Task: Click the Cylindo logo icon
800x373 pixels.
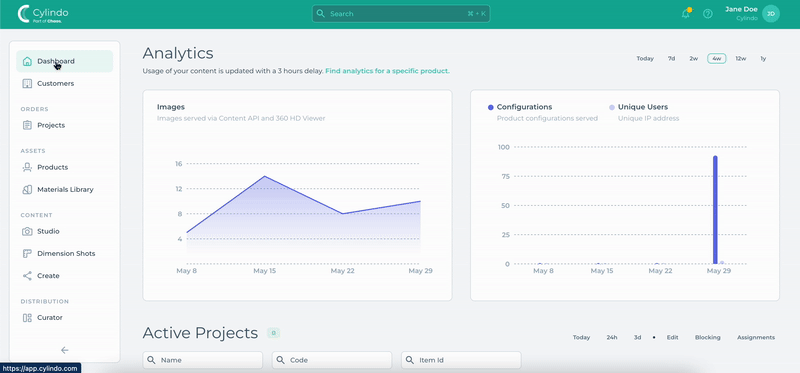Action: click(23, 14)
